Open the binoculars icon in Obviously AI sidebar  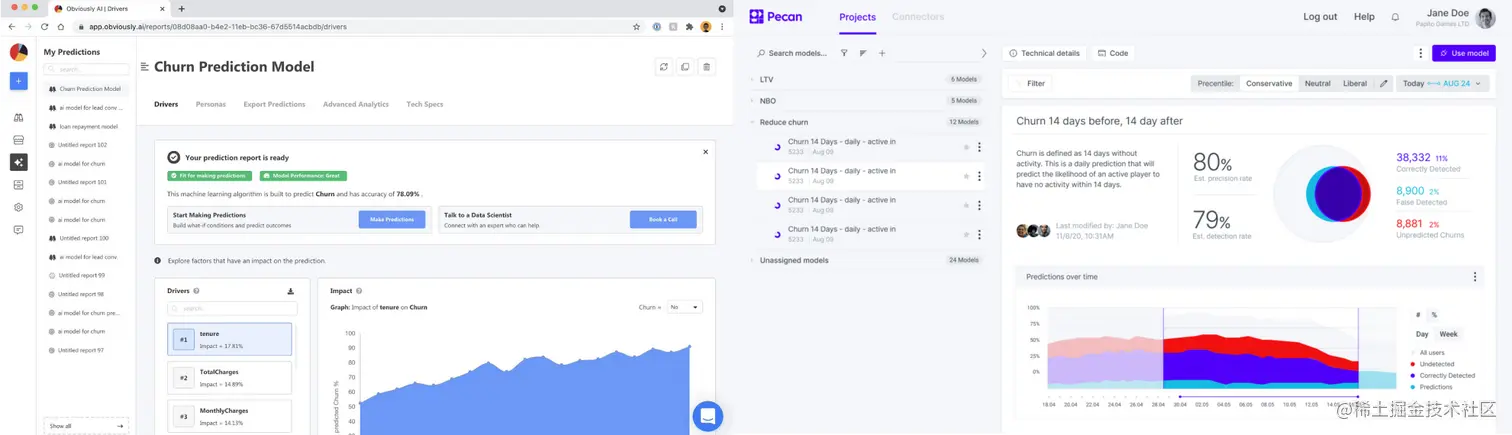[18, 117]
